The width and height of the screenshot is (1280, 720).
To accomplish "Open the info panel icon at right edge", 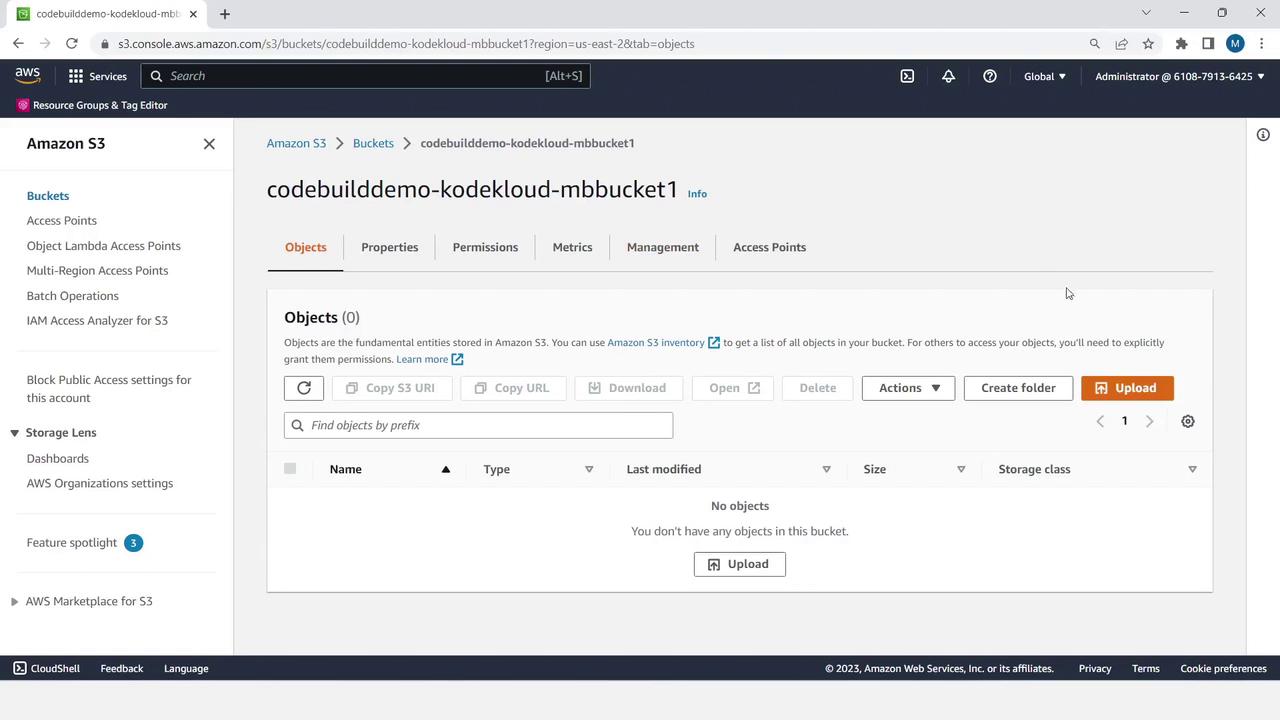I will pyautogui.click(x=1263, y=135).
